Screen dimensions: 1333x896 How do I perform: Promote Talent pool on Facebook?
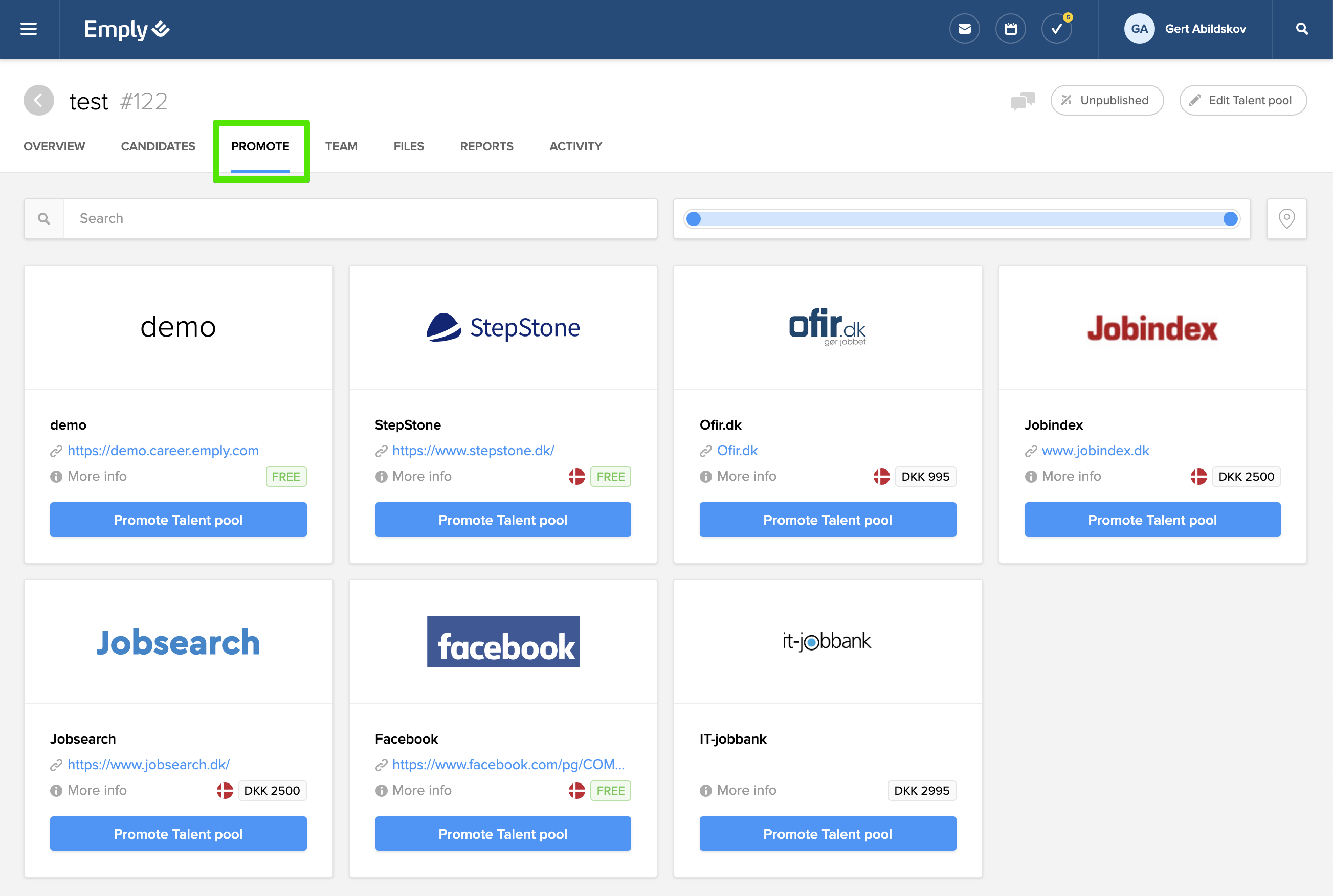click(503, 834)
